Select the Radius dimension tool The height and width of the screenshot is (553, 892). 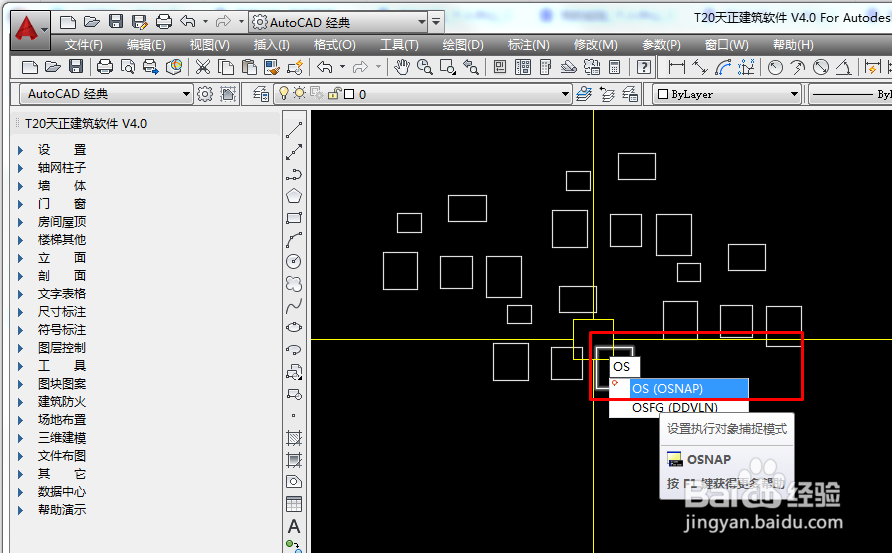[775, 67]
